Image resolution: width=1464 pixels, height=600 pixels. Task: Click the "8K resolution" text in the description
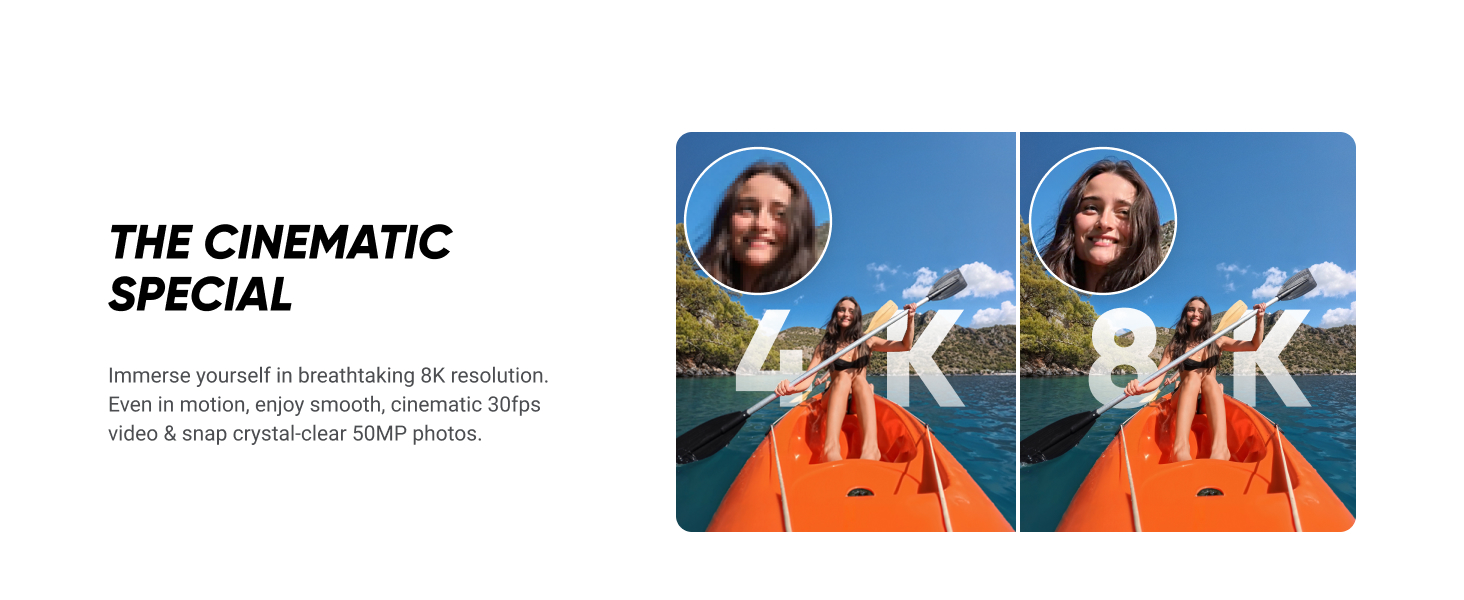(483, 376)
